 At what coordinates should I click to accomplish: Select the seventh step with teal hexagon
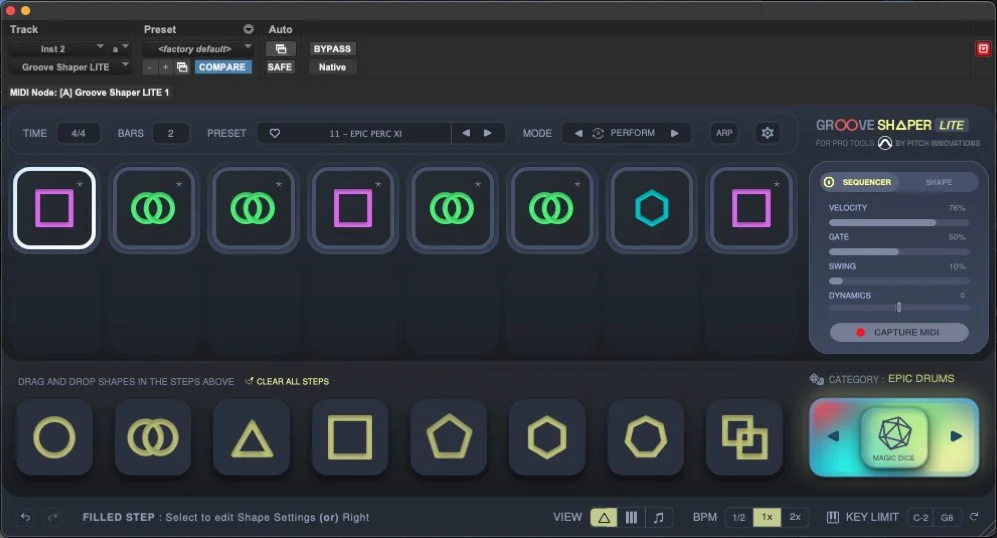click(x=652, y=208)
